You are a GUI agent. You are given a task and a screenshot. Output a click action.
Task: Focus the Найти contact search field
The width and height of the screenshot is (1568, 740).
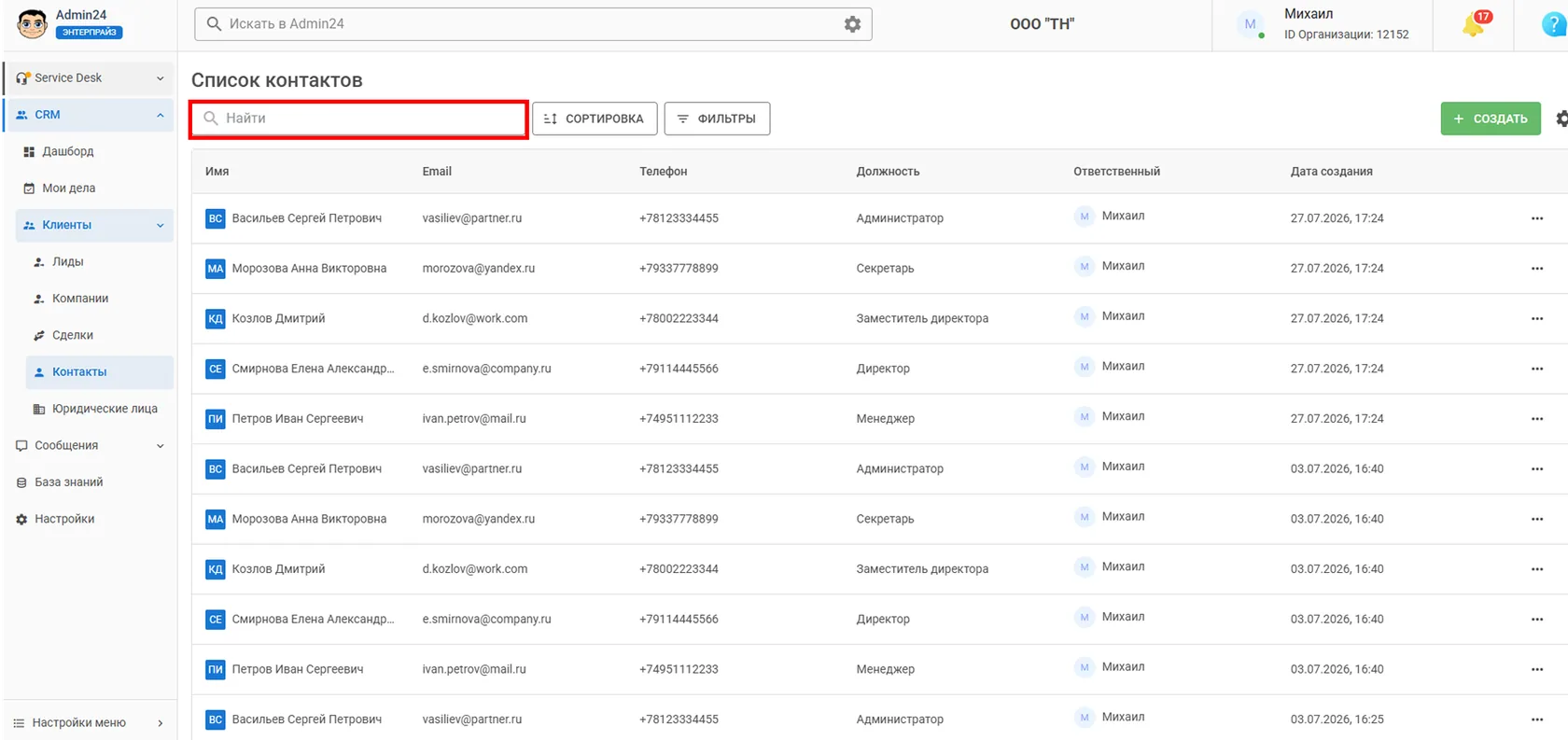pos(359,119)
